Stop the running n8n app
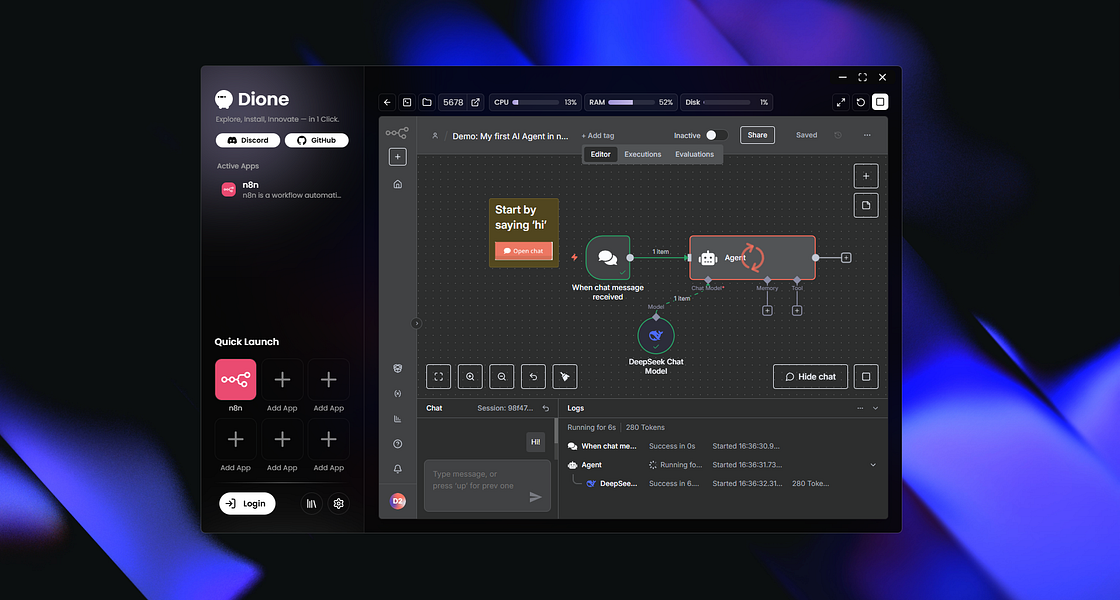 [881, 102]
